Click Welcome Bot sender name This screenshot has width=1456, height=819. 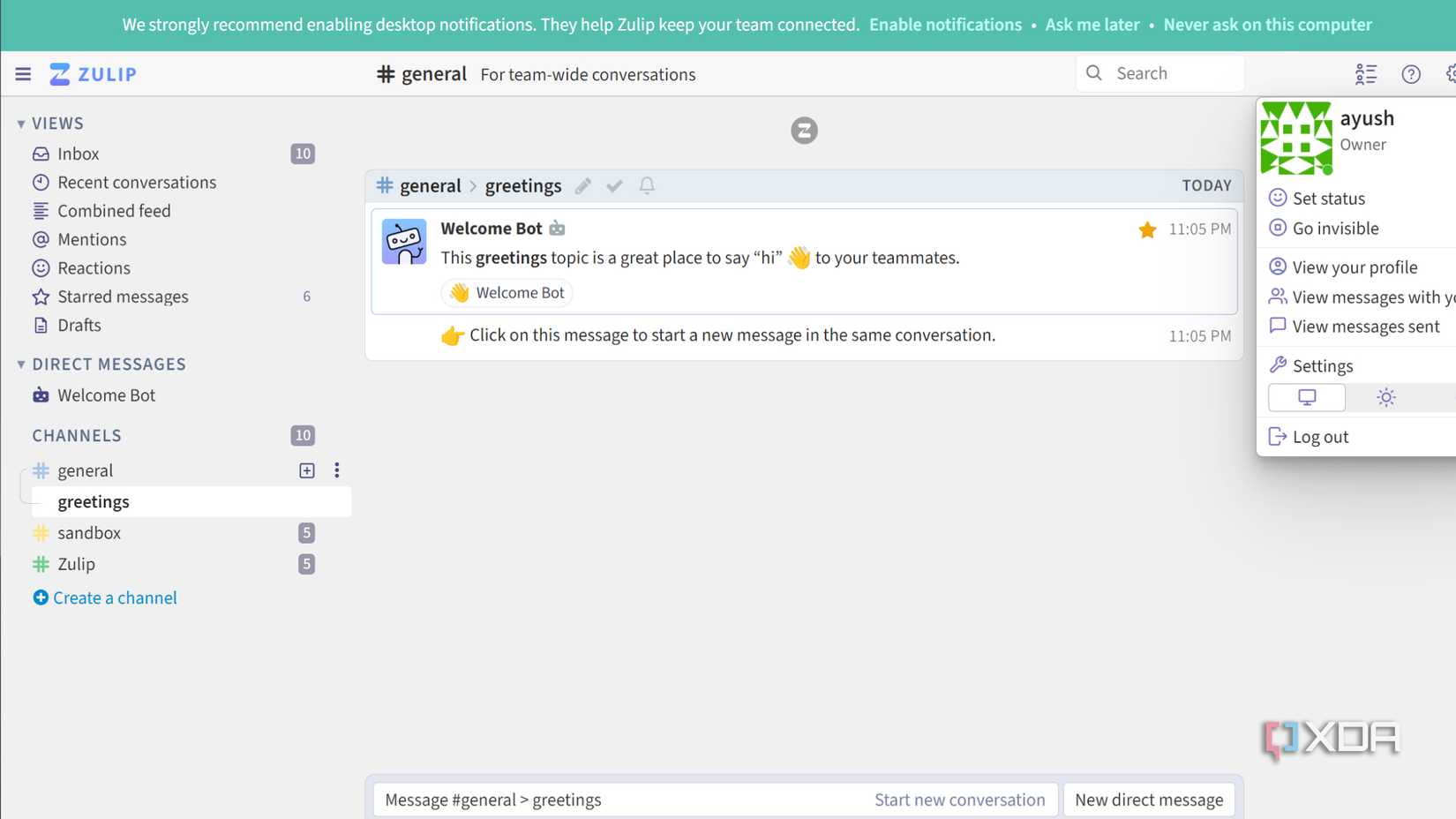pyautogui.click(x=492, y=229)
